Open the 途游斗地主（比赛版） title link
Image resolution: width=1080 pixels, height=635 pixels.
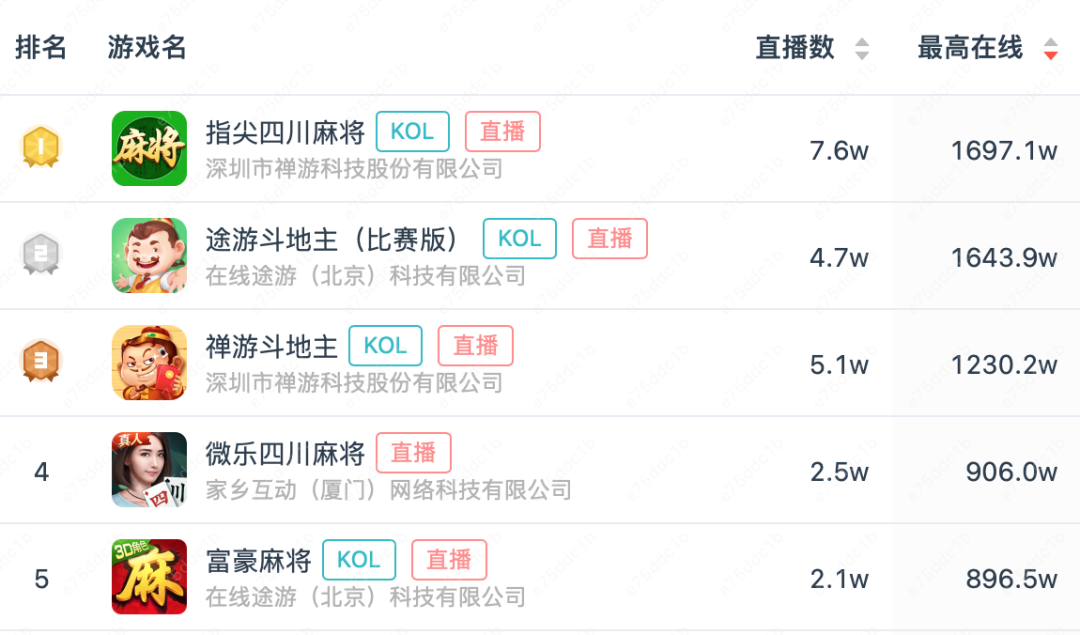[x=332, y=240]
